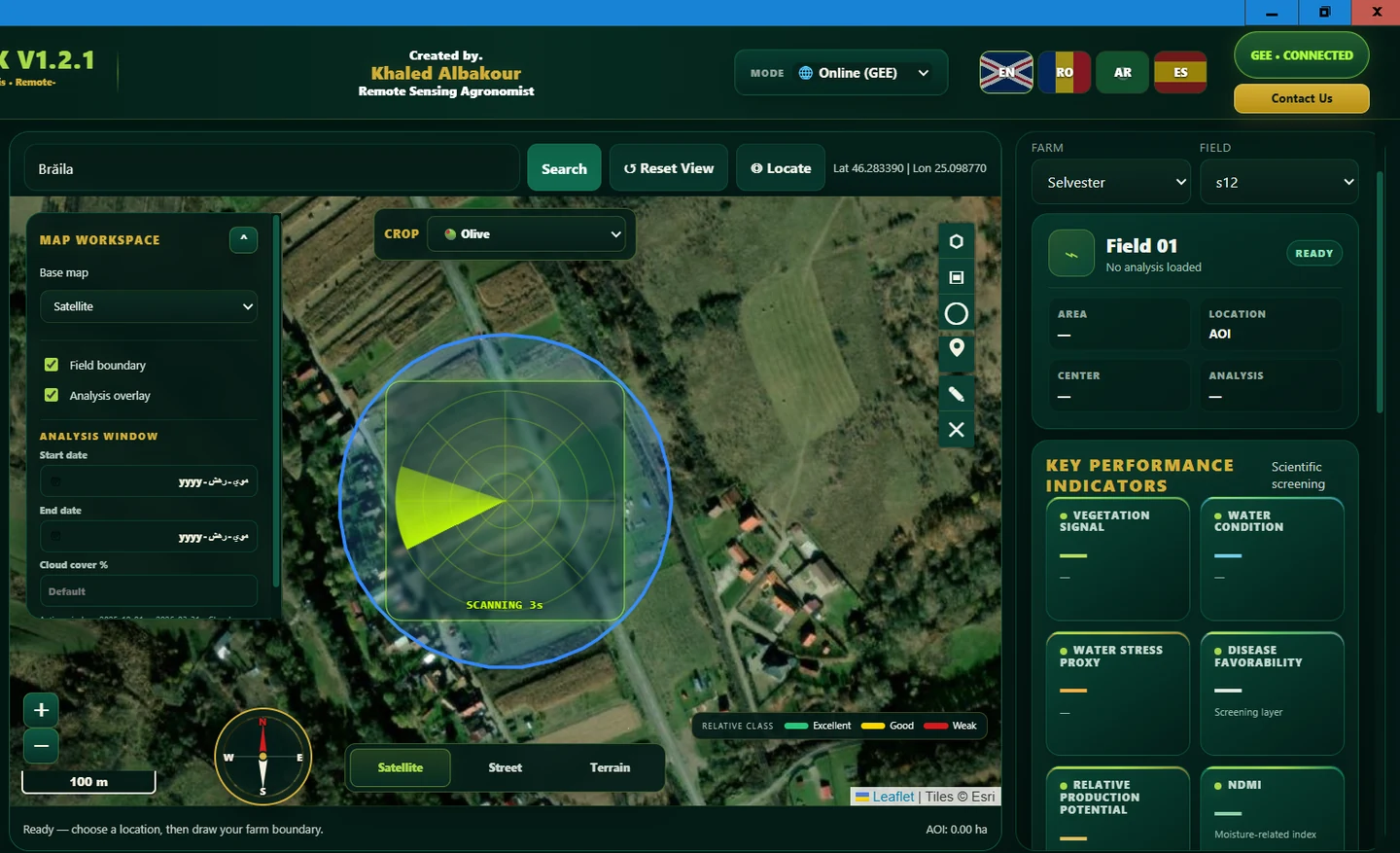This screenshot has width=1400, height=853.
Task: Click the Brăila location search field
Action: click(271, 168)
